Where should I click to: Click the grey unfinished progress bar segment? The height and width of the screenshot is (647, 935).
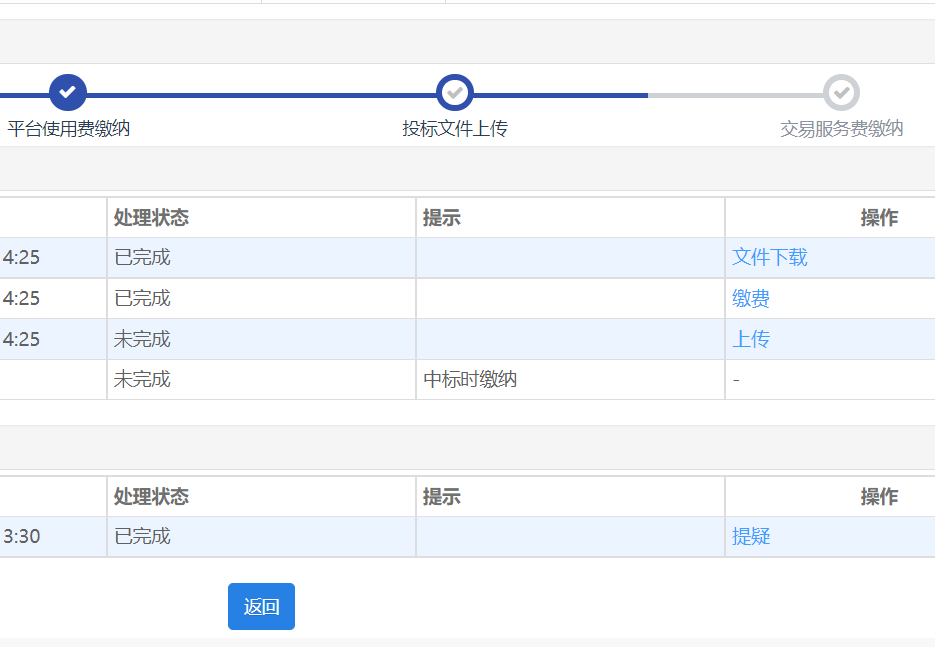[735, 95]
